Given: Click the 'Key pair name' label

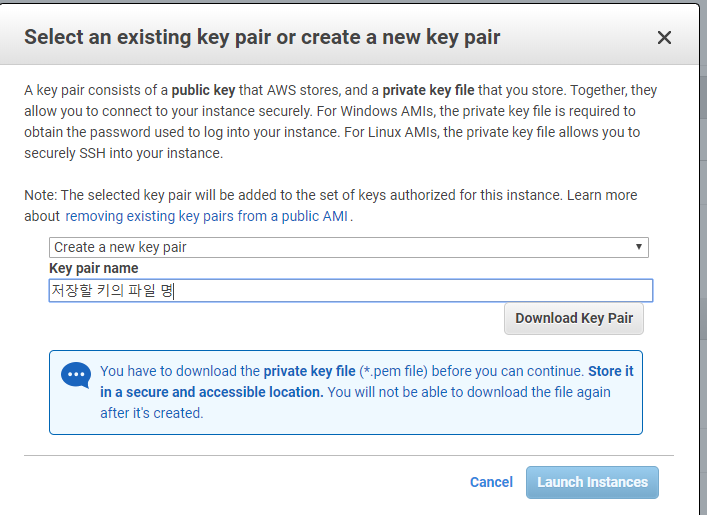Looking at the screenshot, I should 94,268.
